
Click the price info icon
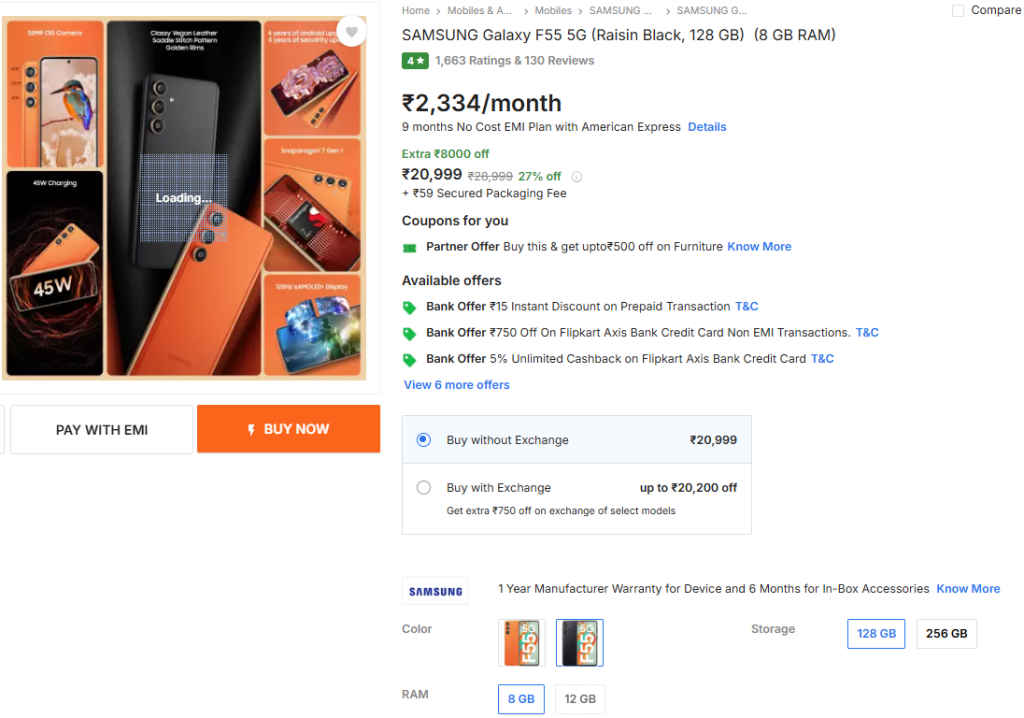[576, 177]
